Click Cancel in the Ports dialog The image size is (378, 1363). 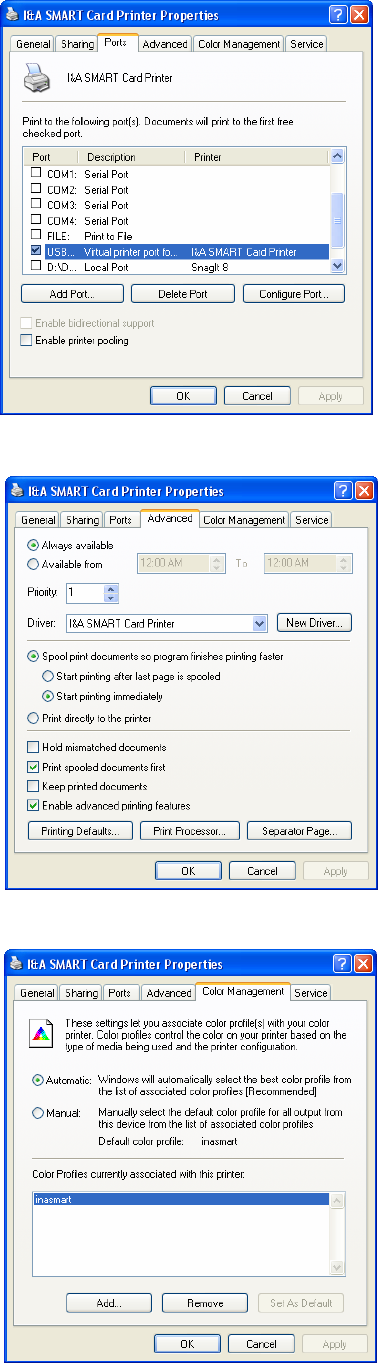tap(258, 396)
